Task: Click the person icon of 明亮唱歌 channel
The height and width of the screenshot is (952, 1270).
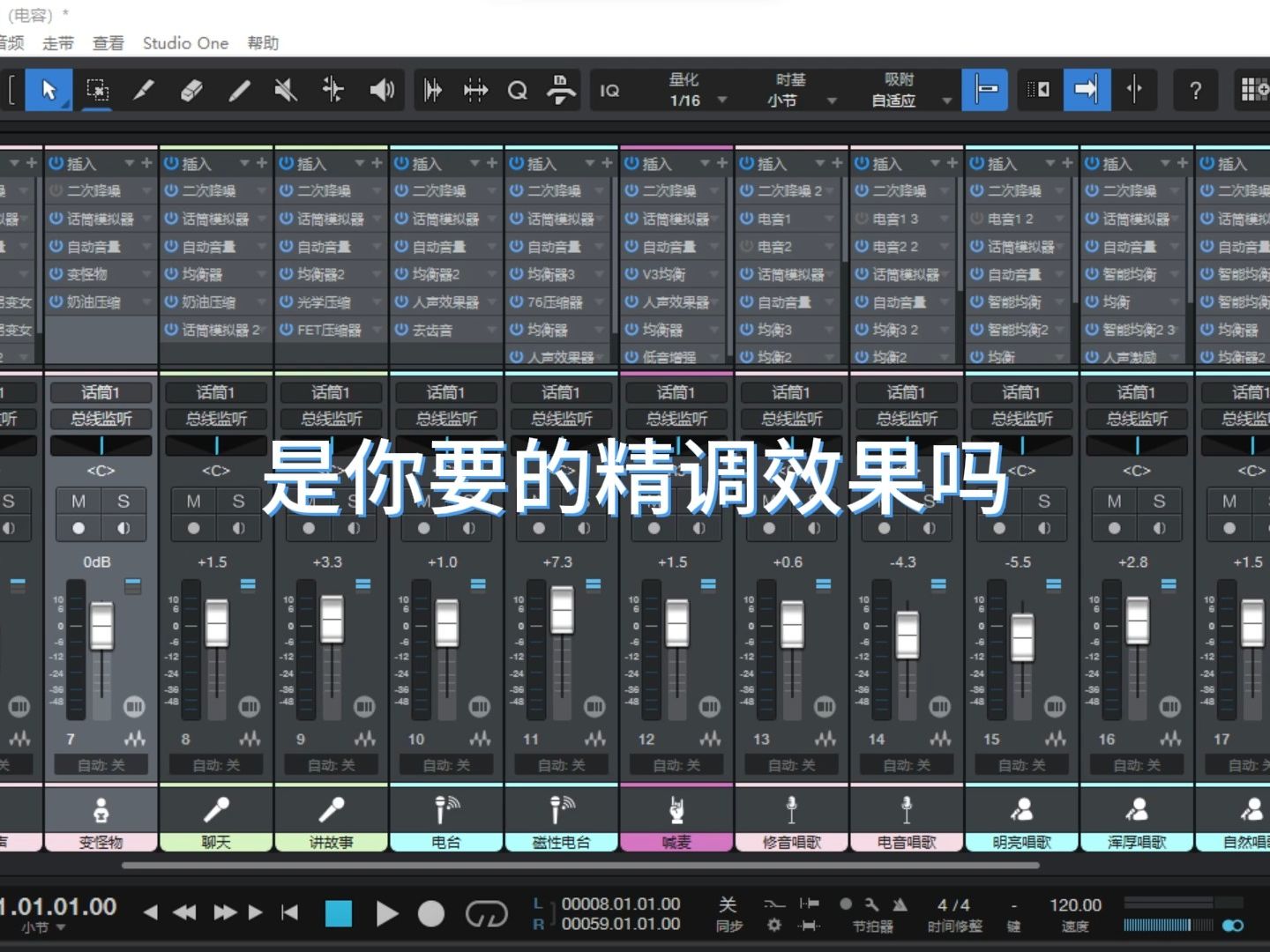Action: tap(1022, 809)
